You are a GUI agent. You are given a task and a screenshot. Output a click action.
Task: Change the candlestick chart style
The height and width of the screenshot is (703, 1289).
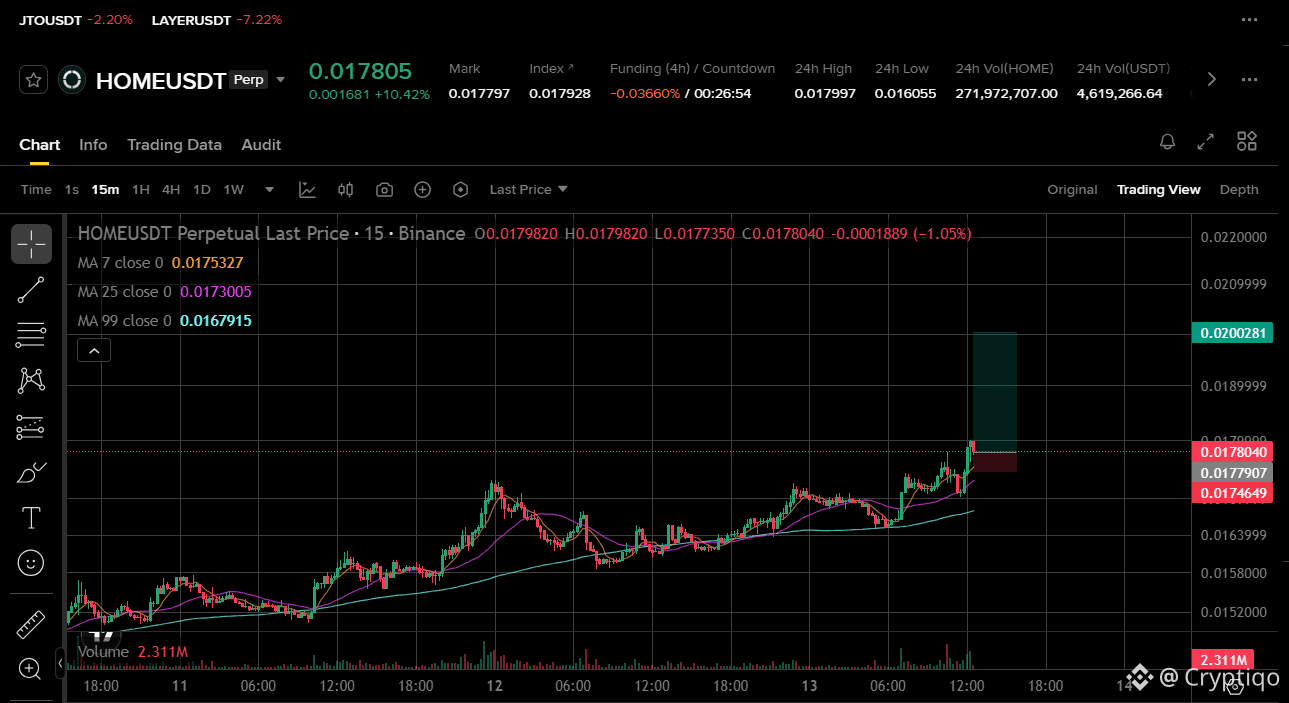(346, 189)
